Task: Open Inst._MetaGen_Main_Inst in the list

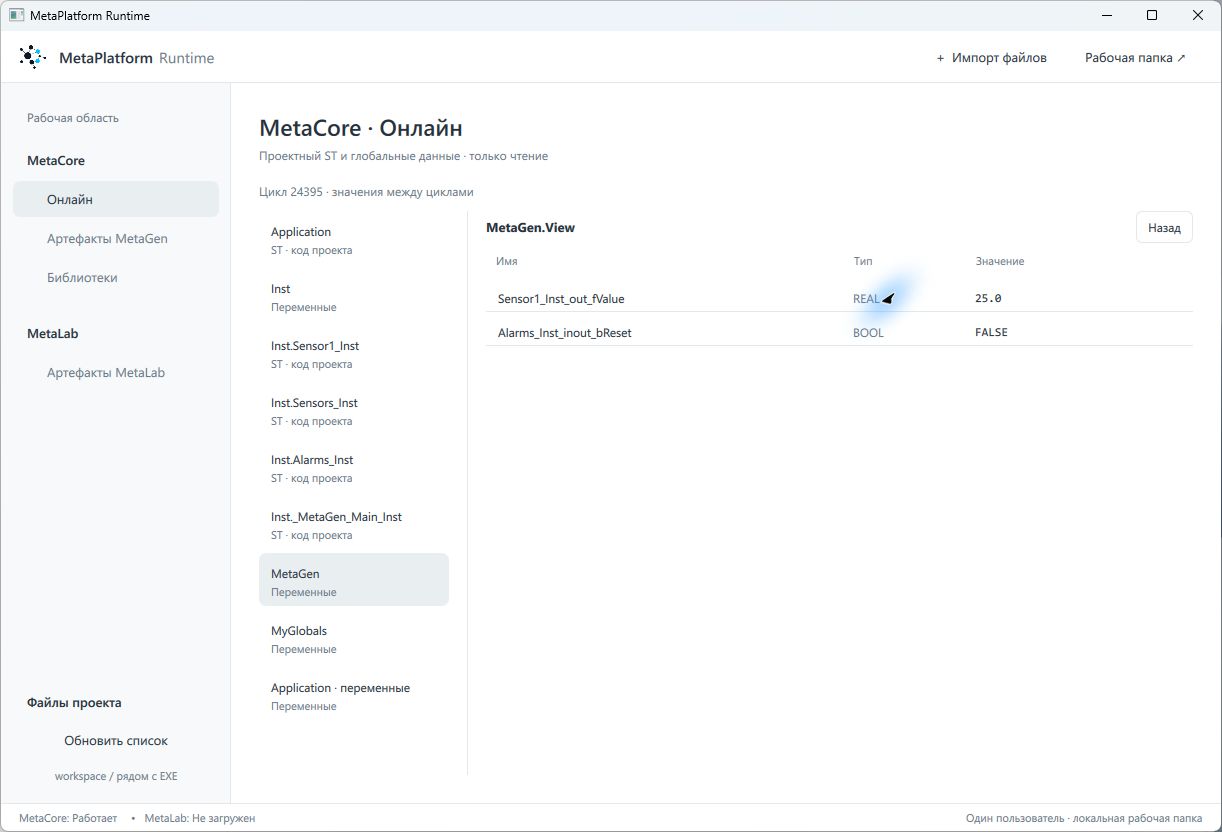Action: tap(354, 525)
